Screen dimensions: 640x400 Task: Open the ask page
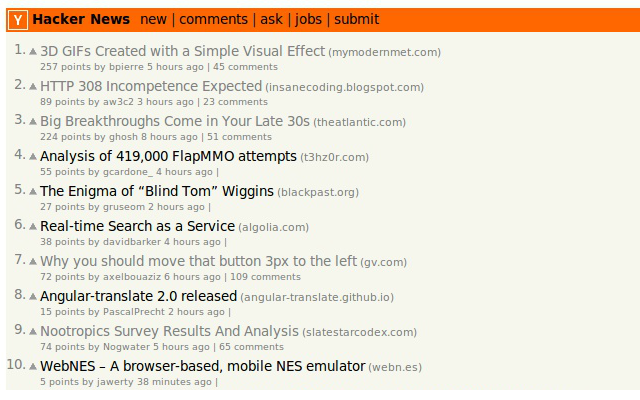tap(271, 19)
